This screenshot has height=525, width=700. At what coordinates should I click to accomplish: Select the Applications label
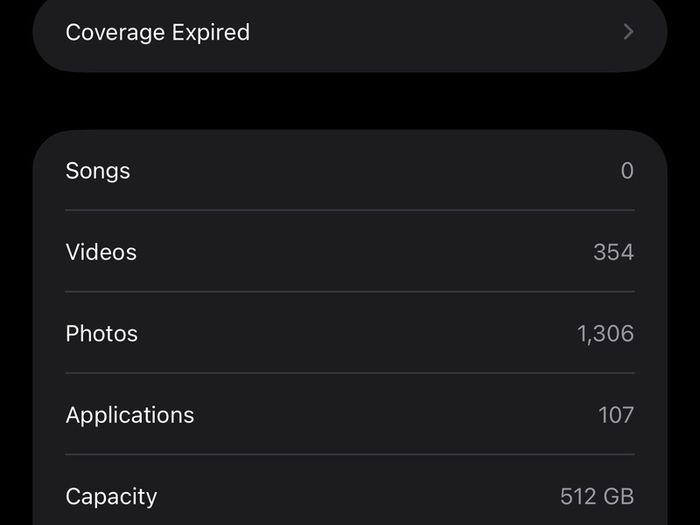pos(129,416)
